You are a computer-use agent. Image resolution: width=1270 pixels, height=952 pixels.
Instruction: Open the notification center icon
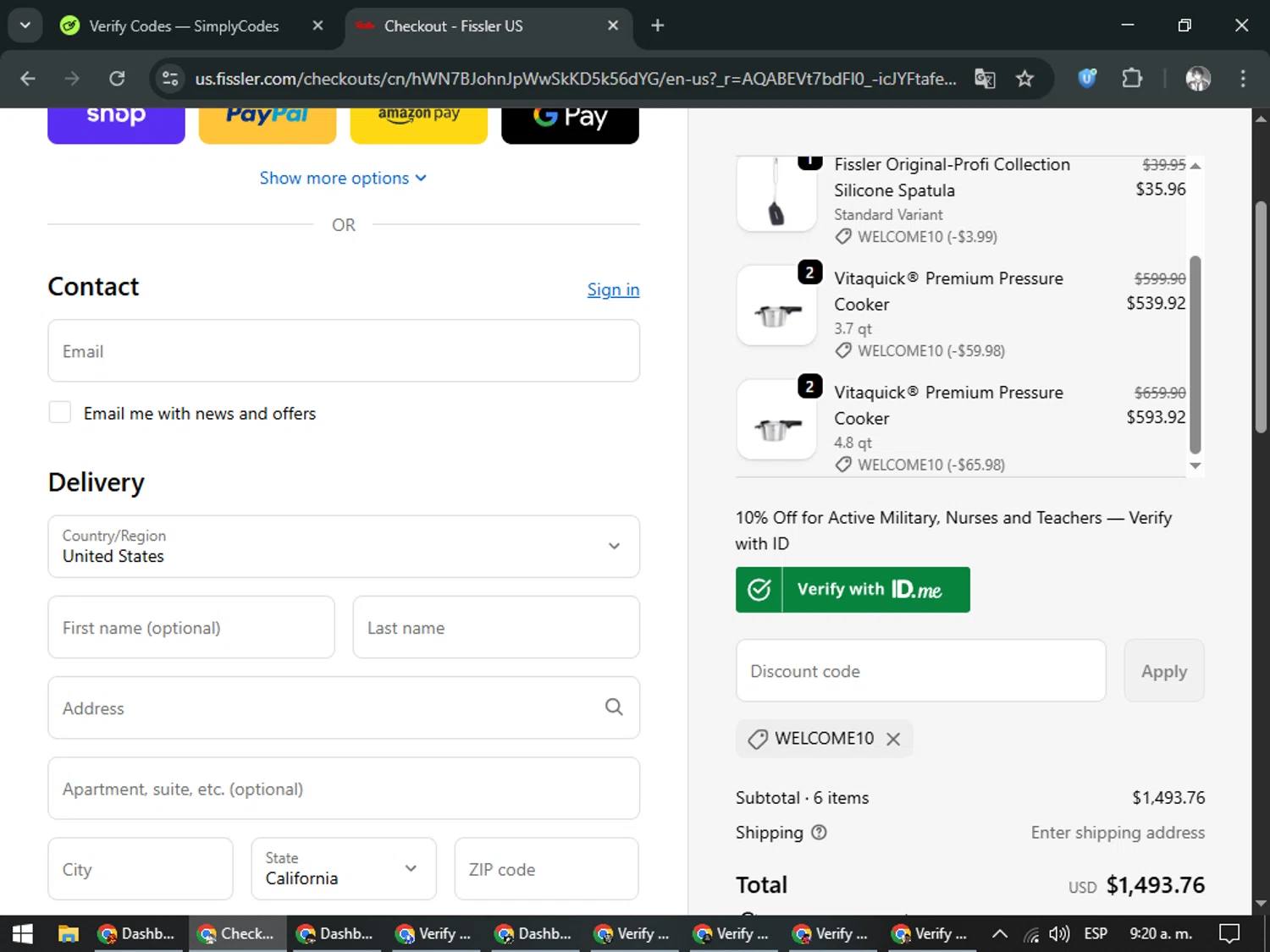coord(1229,933)
